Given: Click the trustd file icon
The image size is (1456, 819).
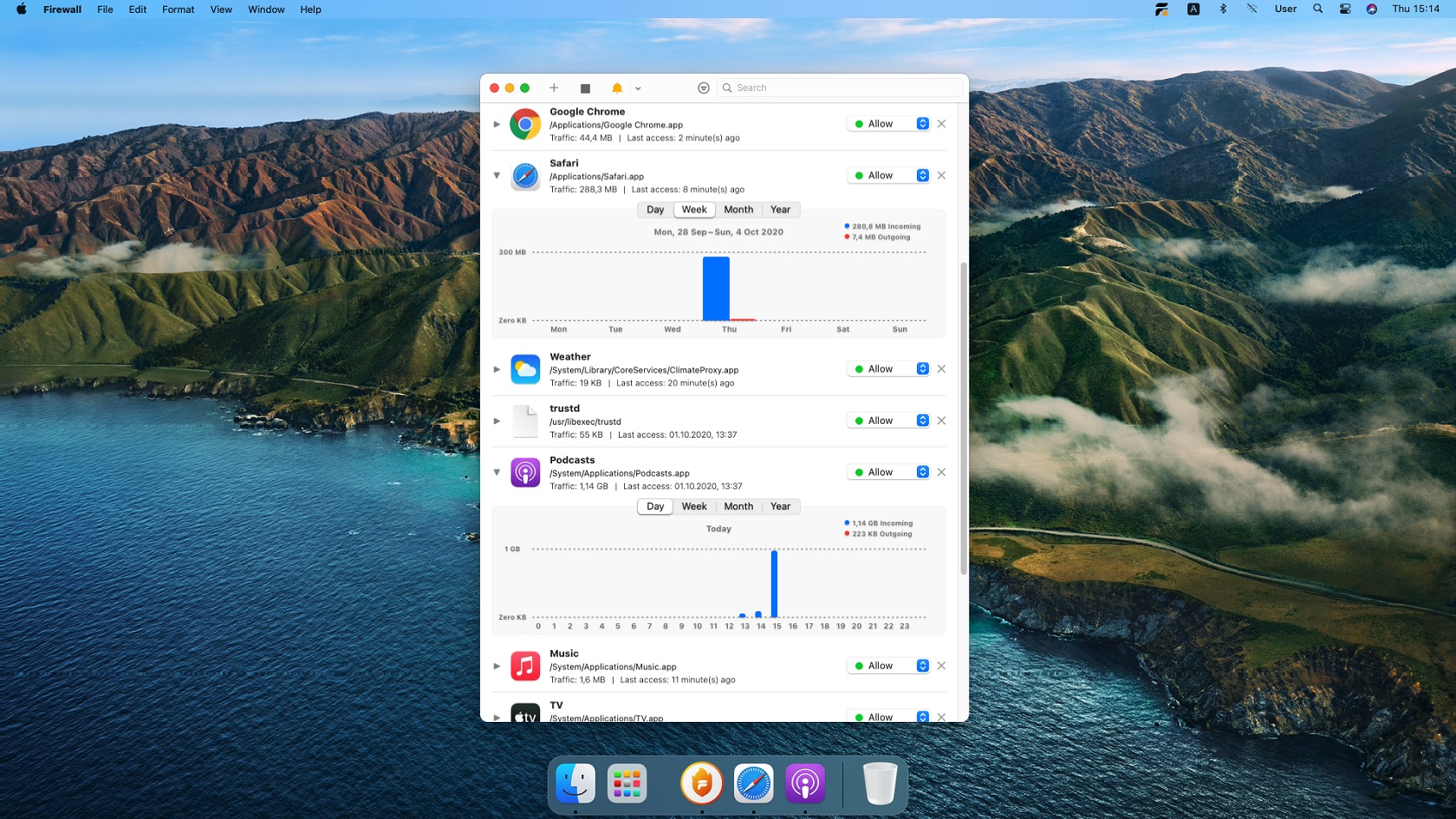Looking at the screenshot, I should [x=525, y=421].
